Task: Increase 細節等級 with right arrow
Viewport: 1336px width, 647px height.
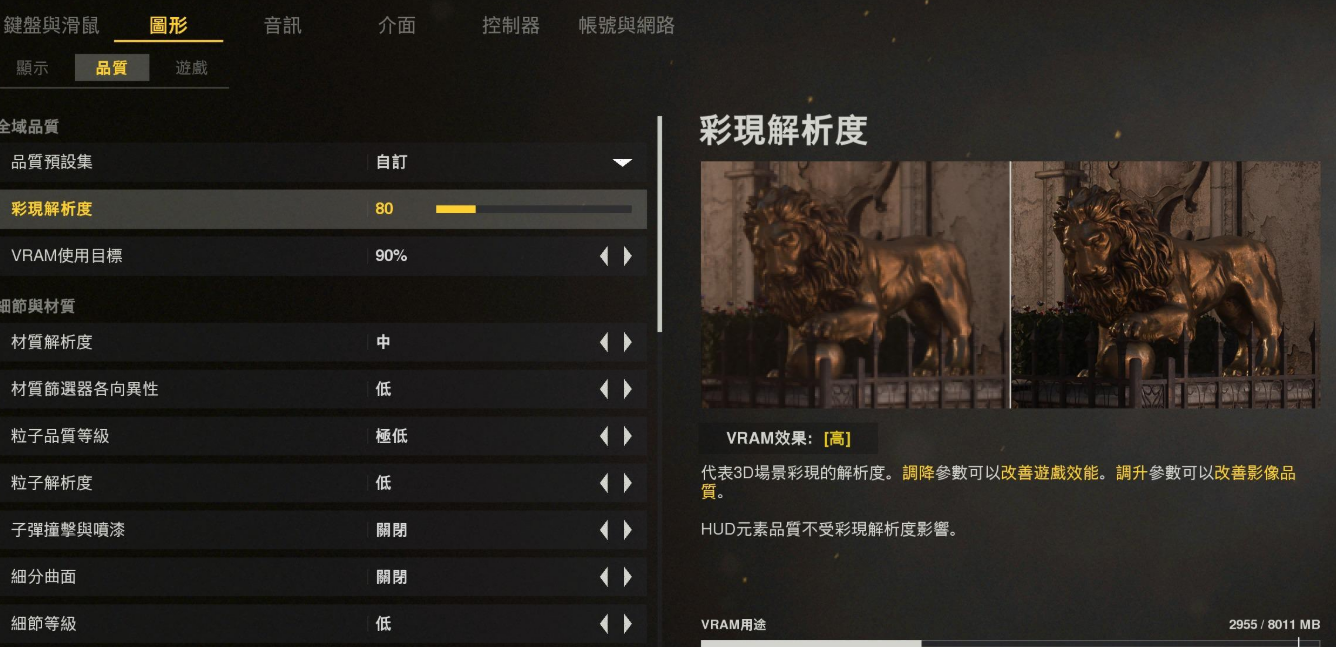Action: point(628,624)
